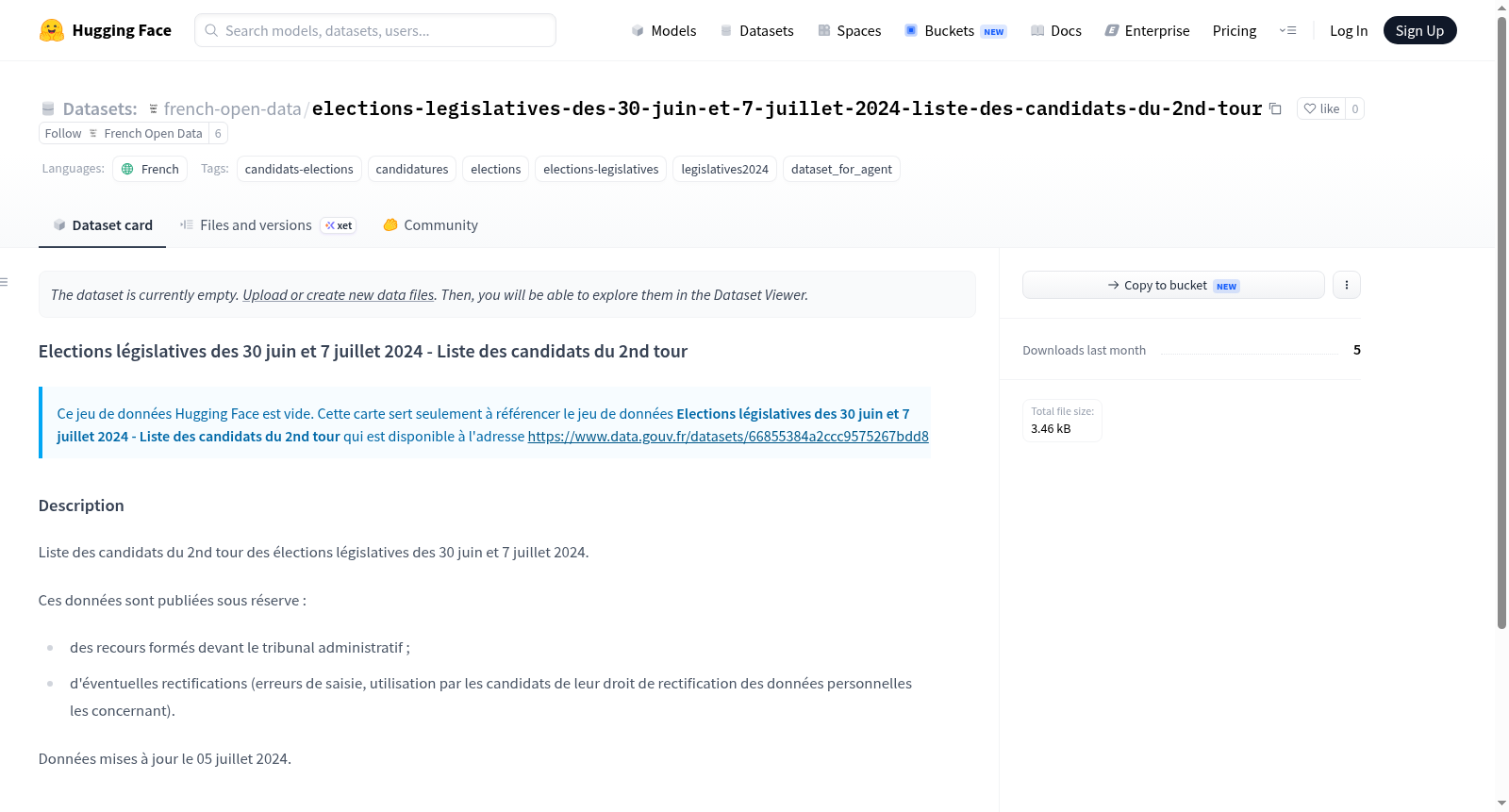Click the elections tag
This screenshot has height=812, width=1509.
click(x=496, y=169)
